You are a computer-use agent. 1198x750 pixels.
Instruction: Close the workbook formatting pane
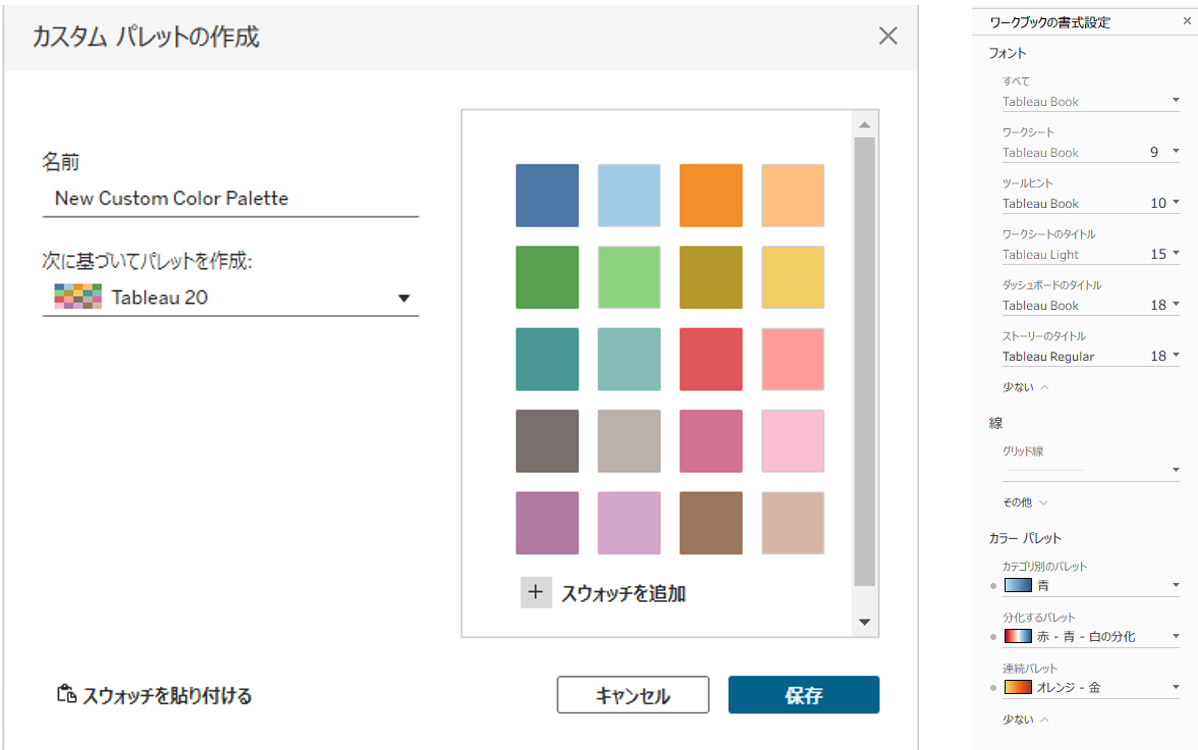coord(1186,22)
